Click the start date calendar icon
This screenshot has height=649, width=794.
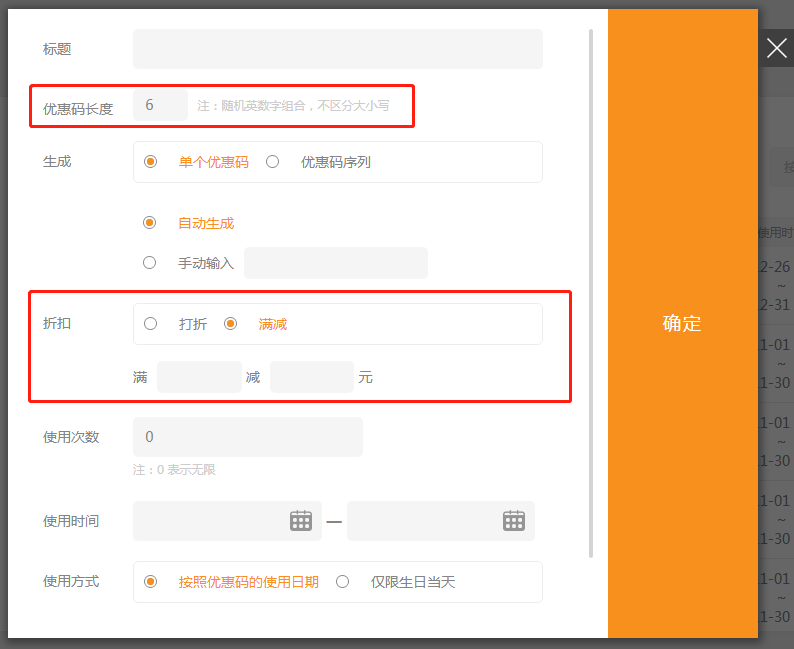coord(301,520)
